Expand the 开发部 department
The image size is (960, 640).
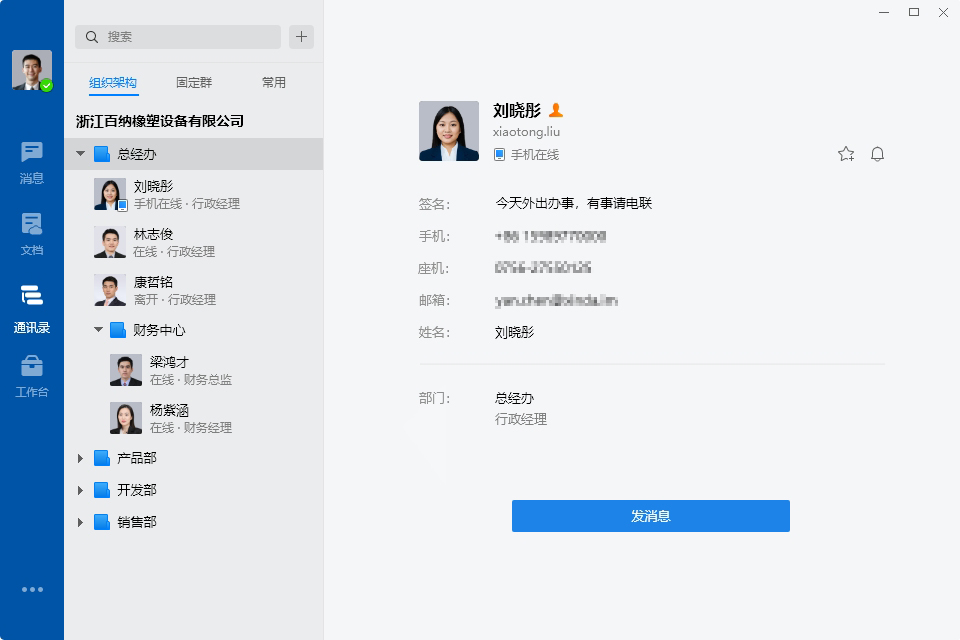81,490
